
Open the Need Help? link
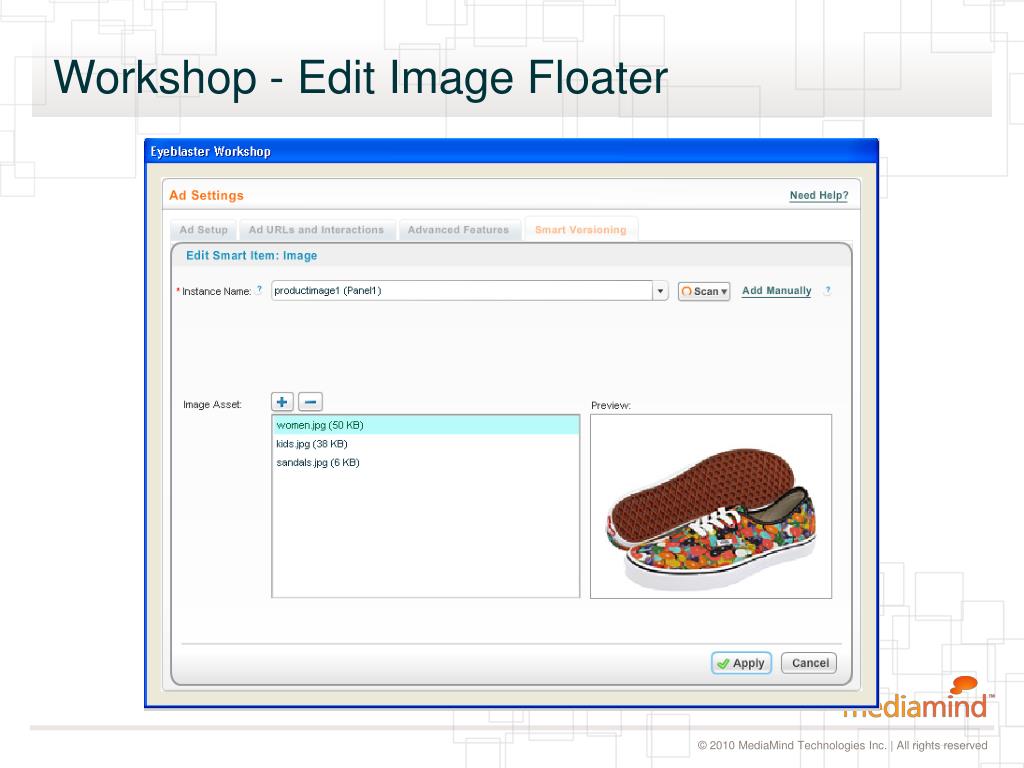[x=819, y=195]
